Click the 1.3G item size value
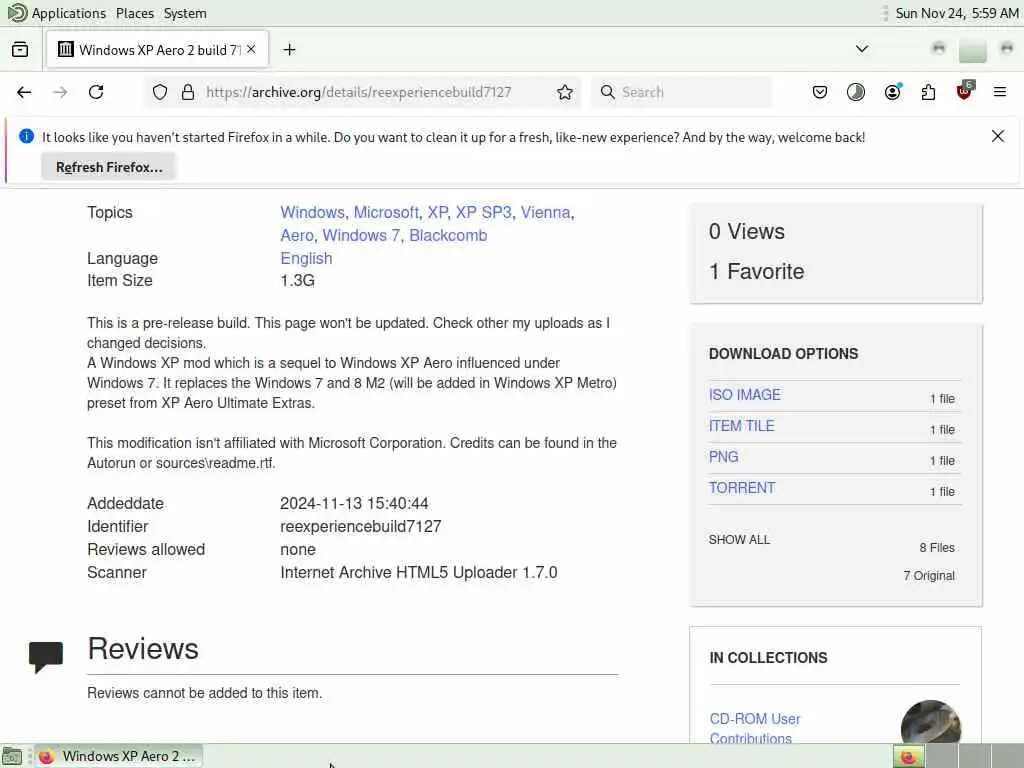 coord(297,280)
